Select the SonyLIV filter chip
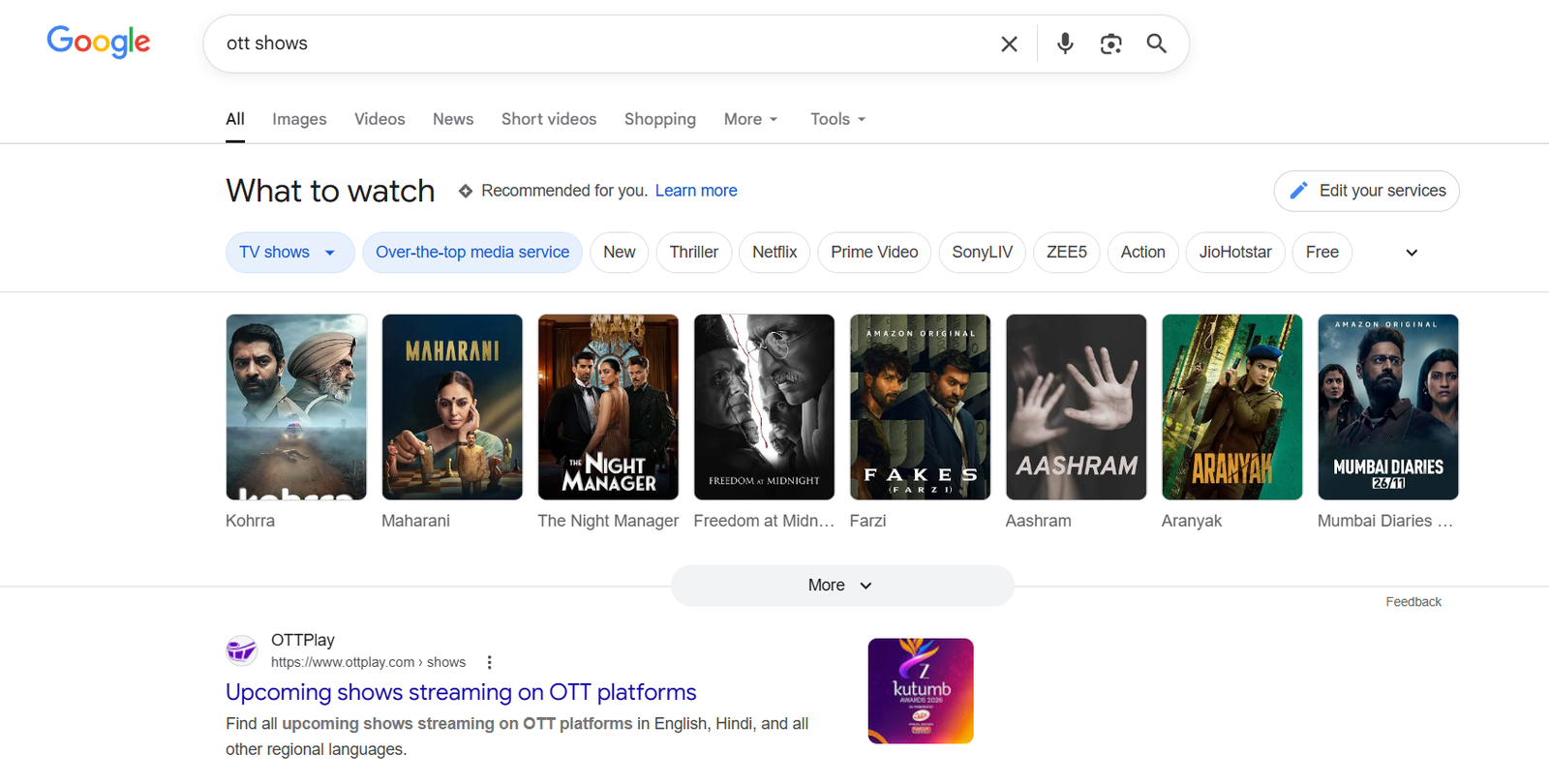The height and width of the screenshot is (784, 1549). pyautogui.click(x=982, y=253)
